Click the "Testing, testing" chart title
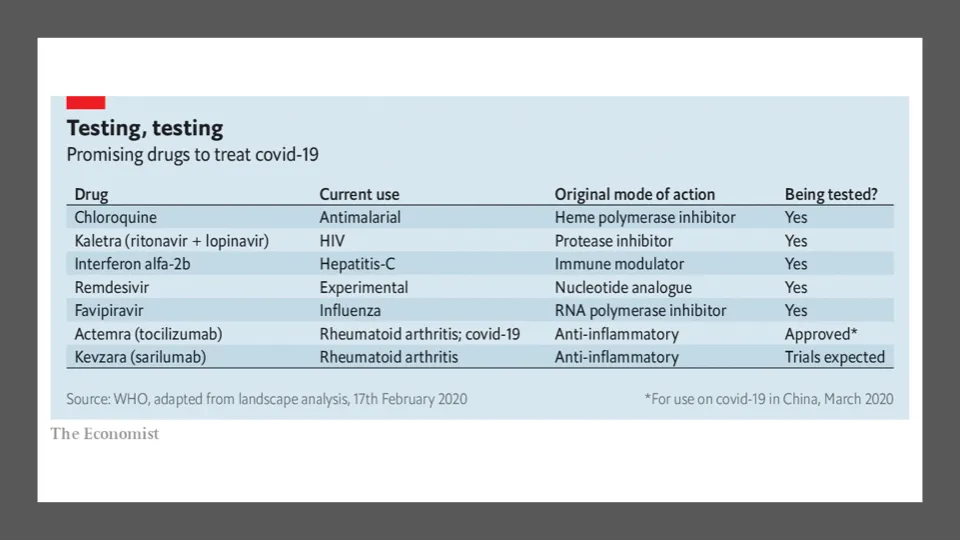Screen dimensions: 960x540 click(144, 128)
